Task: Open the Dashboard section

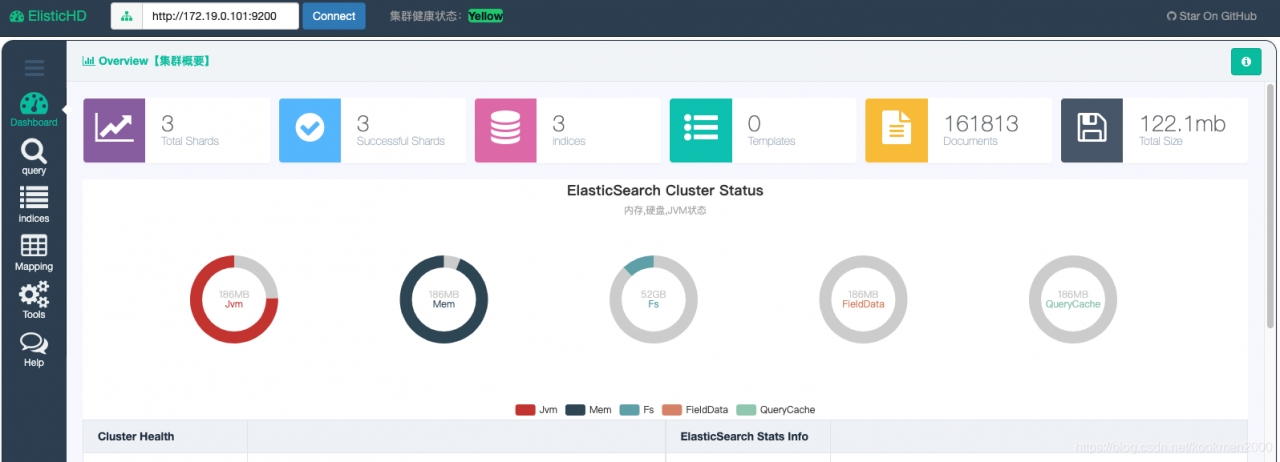Action: click(34, 110)
